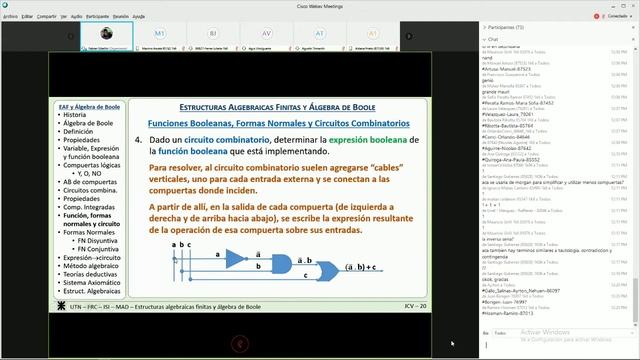Open the Participante menu
The height and width of the screenshot is (360, 640).
point(97,17)
